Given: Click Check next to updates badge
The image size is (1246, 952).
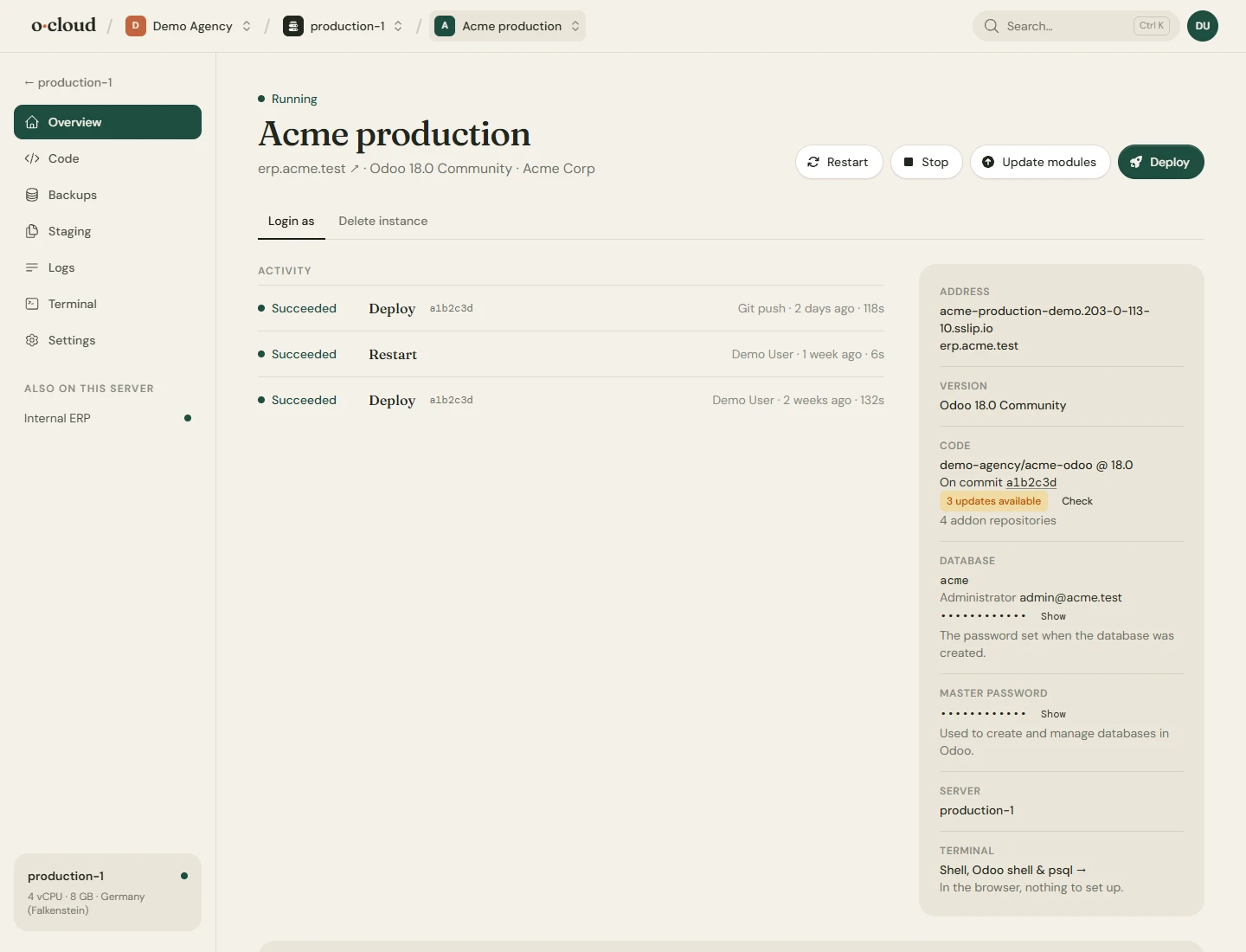Looking at the screenshot, I should pyautogui.click(x=1077, y=501).
